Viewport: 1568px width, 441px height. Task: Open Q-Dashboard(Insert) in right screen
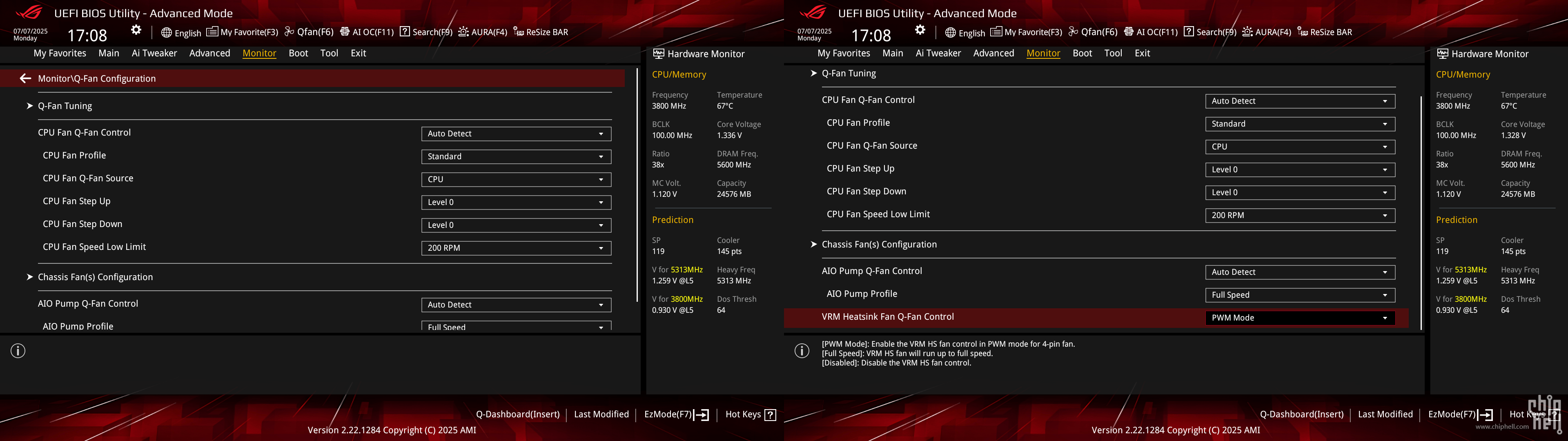[1301, 414]
